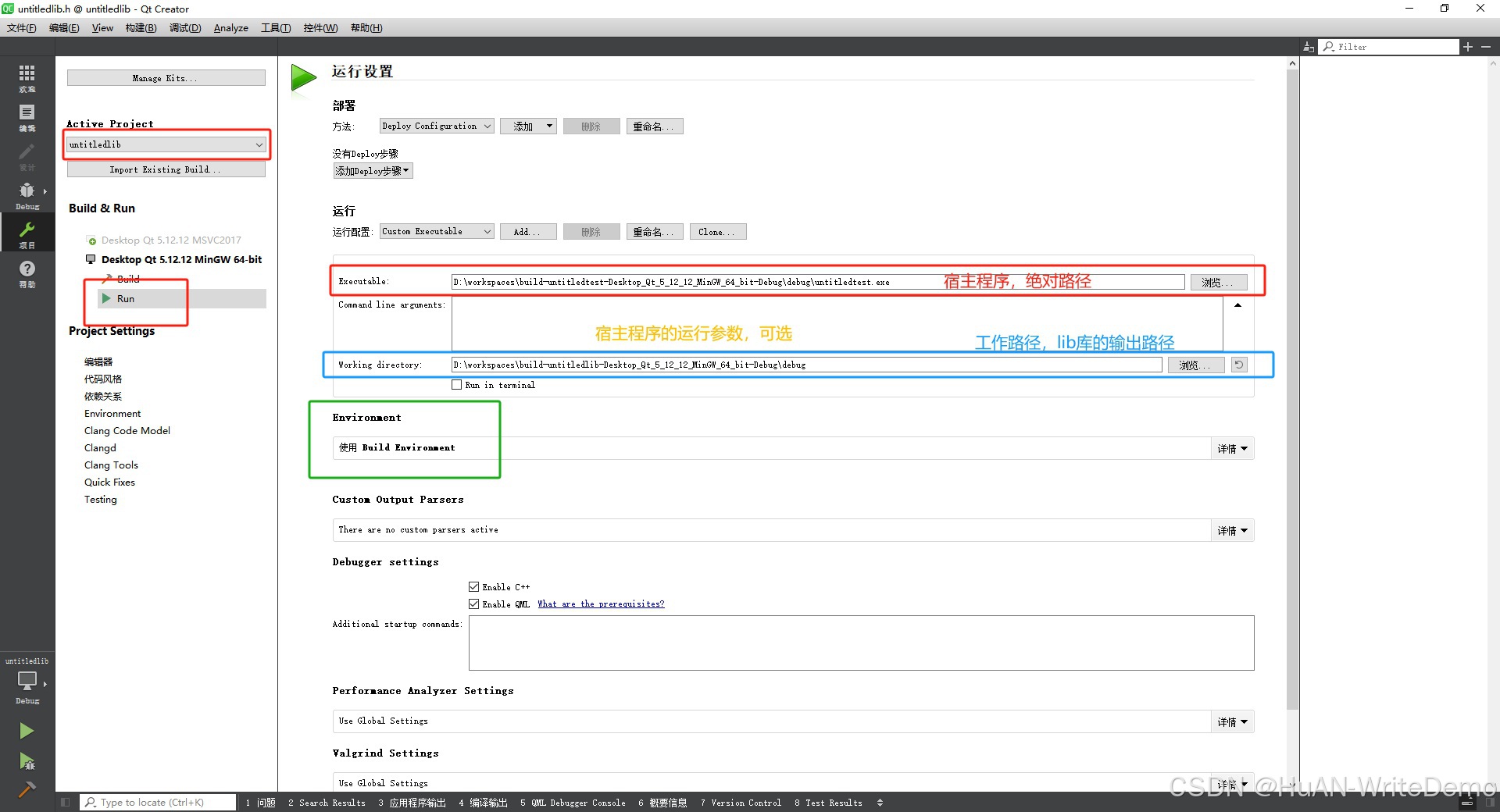Reset working directory with the reset arrow icon
Viewport: 1500px width, 812px height.
[x=1239, y=365]
